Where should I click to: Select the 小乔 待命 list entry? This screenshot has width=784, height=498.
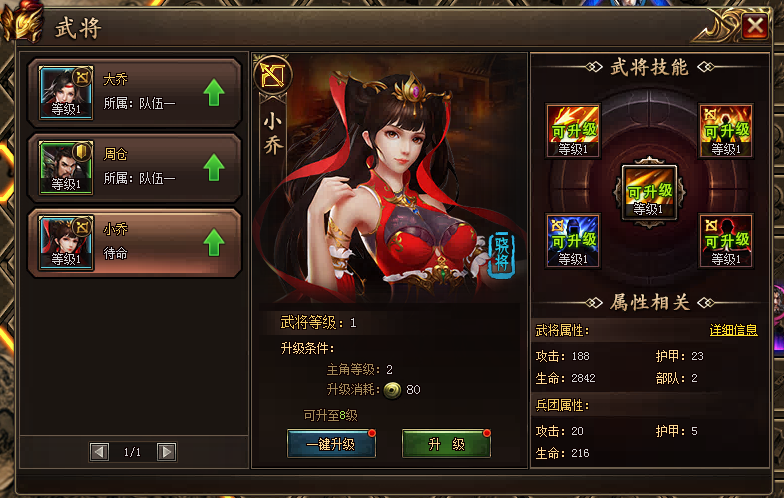click(135, 243)
